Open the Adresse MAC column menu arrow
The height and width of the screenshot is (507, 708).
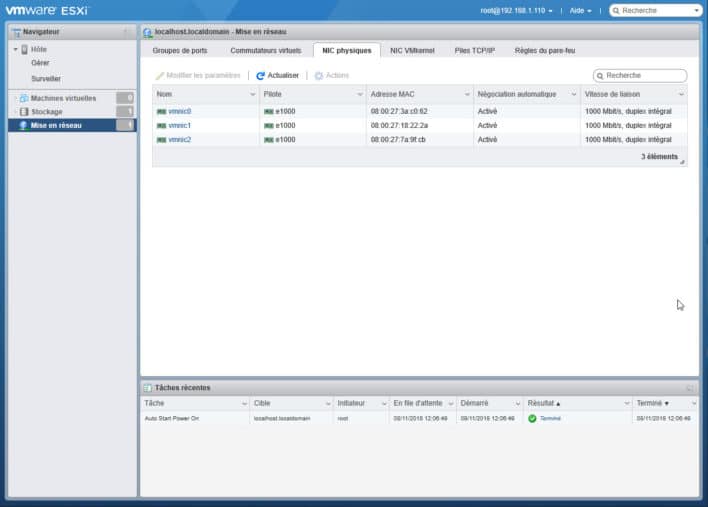(x=465, y=94)
